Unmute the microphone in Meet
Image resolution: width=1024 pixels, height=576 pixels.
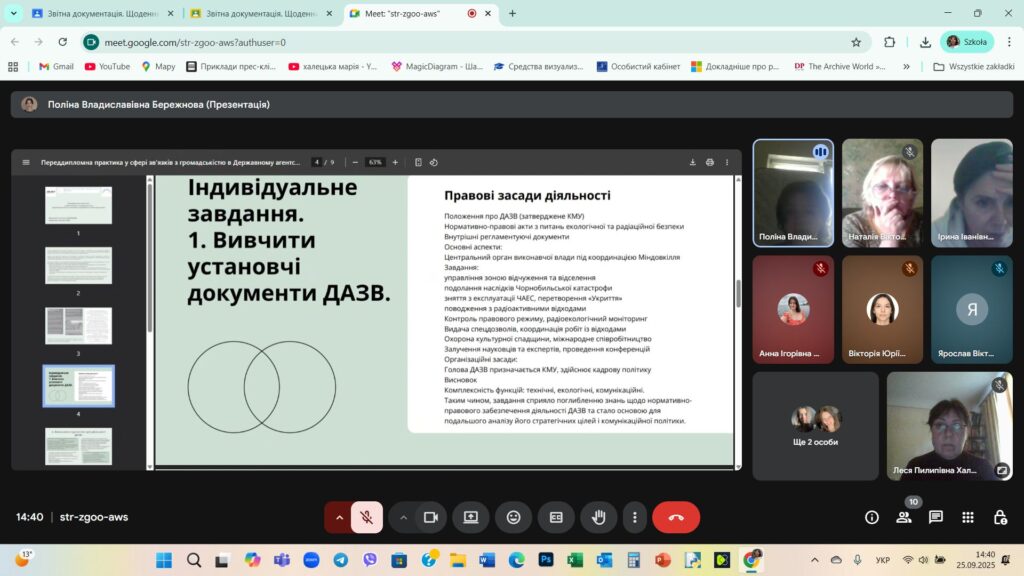coord(367,517)
